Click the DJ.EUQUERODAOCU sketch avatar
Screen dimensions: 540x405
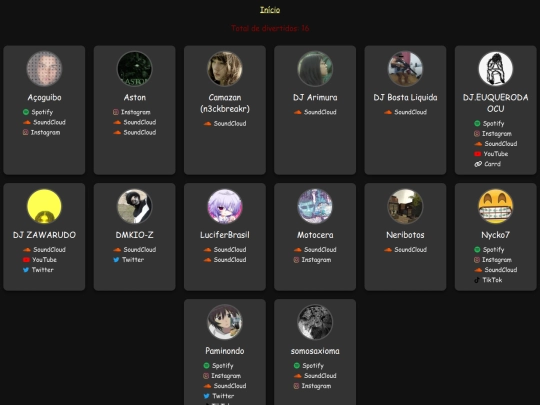pyautogui.click(x=496, y=69)
